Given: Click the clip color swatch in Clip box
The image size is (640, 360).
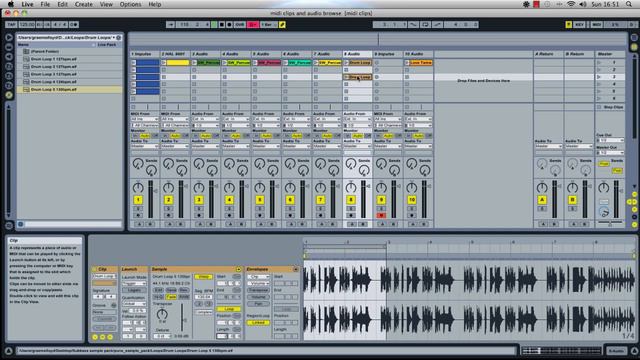Looking at the screenshot, I should [104, 283].
